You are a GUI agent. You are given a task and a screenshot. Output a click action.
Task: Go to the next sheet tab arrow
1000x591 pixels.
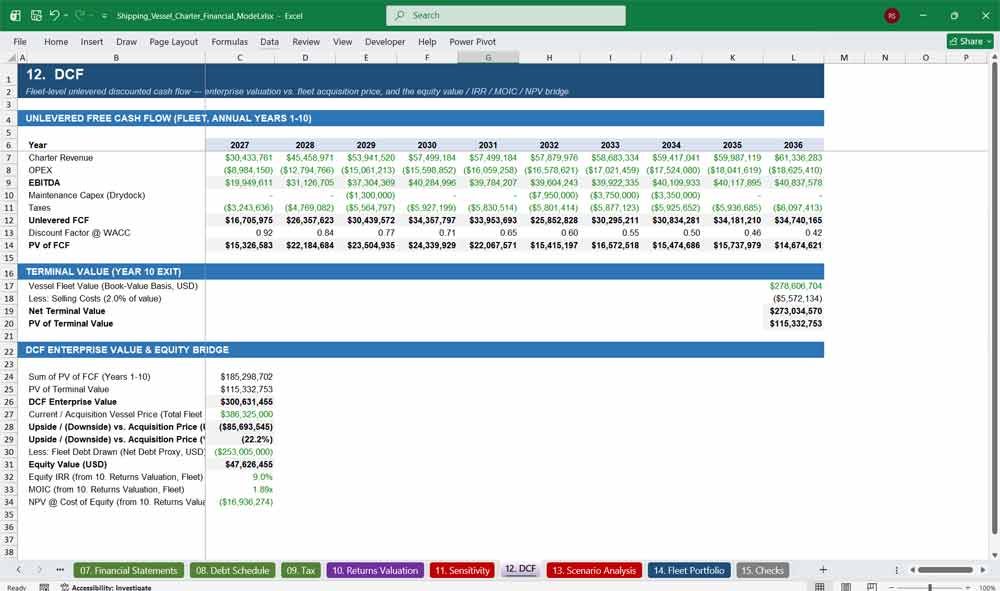click(x=40, y=570)
